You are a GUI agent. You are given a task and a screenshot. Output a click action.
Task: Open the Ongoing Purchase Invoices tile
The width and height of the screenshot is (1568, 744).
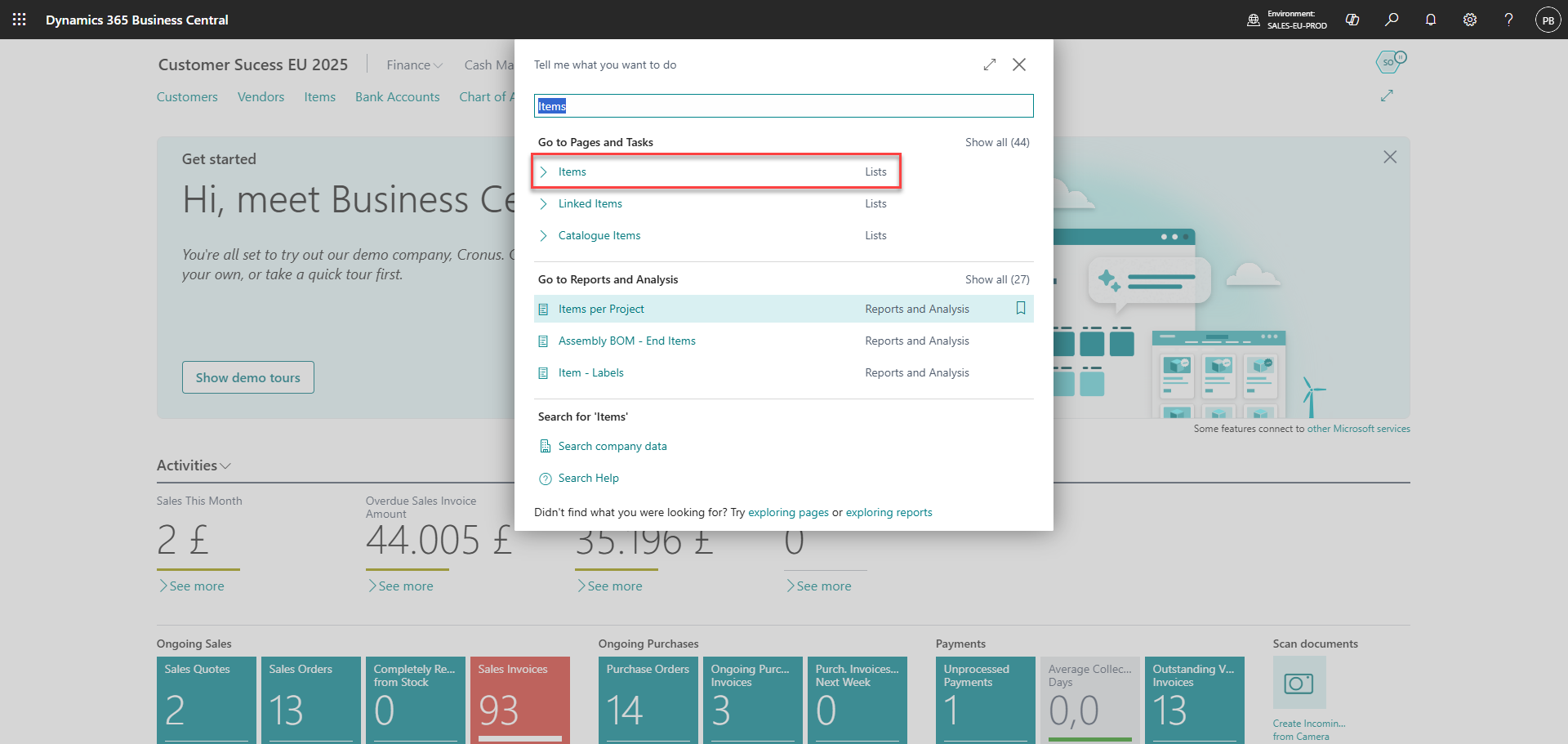click(753, 700)
